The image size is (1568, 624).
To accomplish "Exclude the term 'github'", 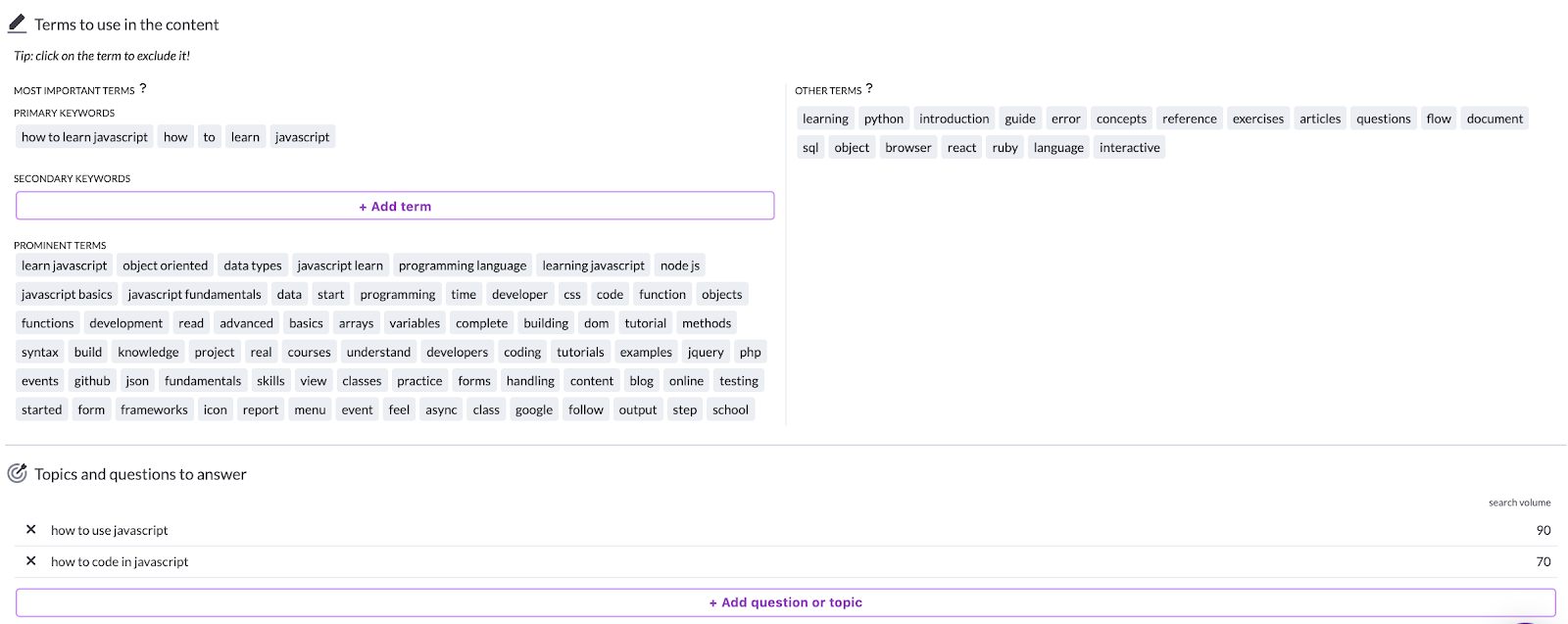I will (x=92, y=381).
